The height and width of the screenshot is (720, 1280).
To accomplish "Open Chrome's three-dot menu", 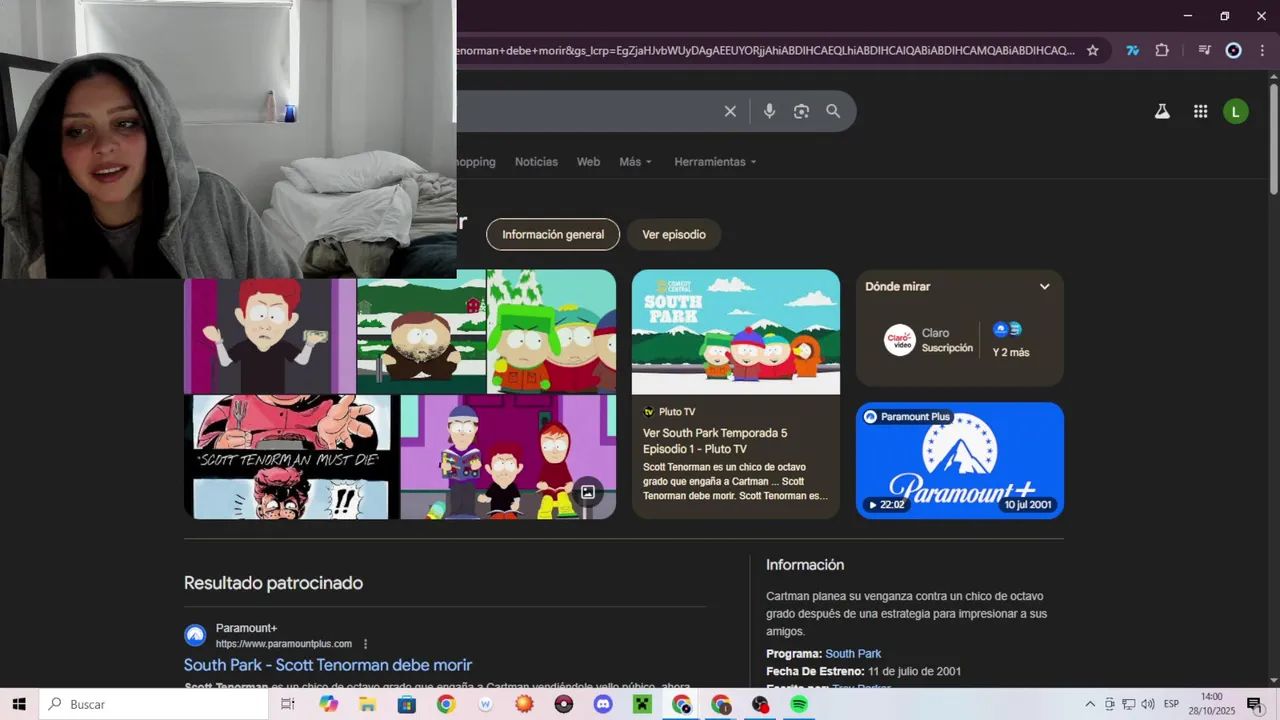I will coord(1261,50).
